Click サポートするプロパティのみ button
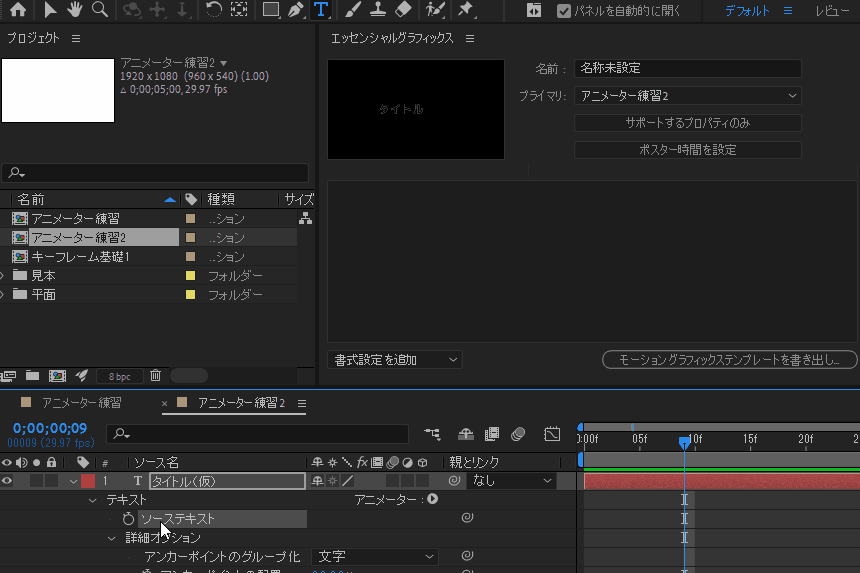The height and width of the screenshot is (573, 860). [x=688, y=123]
